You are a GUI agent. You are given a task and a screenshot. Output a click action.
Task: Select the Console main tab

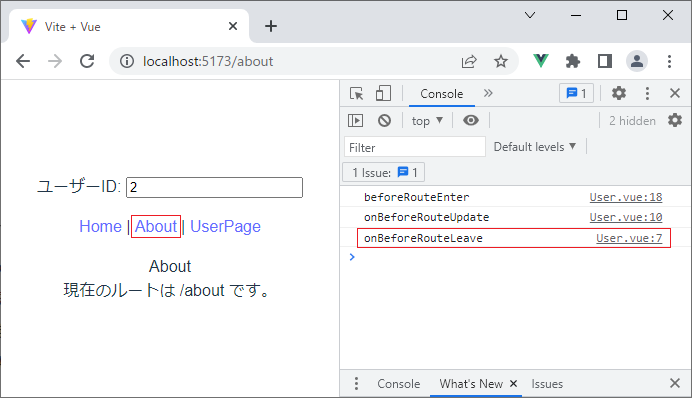[x=441, y=94]
